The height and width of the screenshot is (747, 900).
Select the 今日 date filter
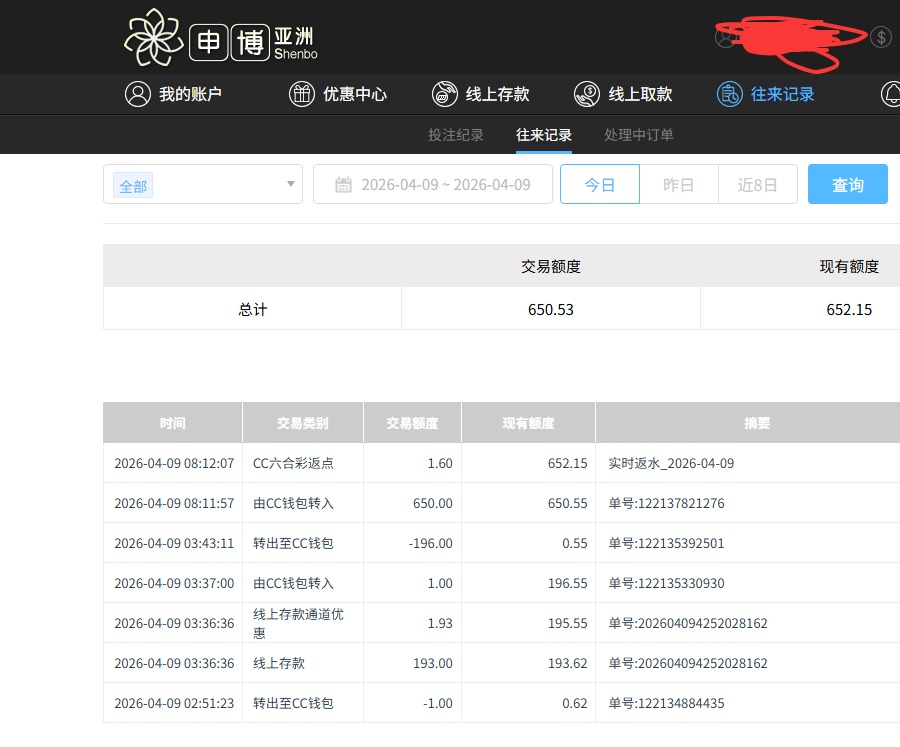click(599, 185)
